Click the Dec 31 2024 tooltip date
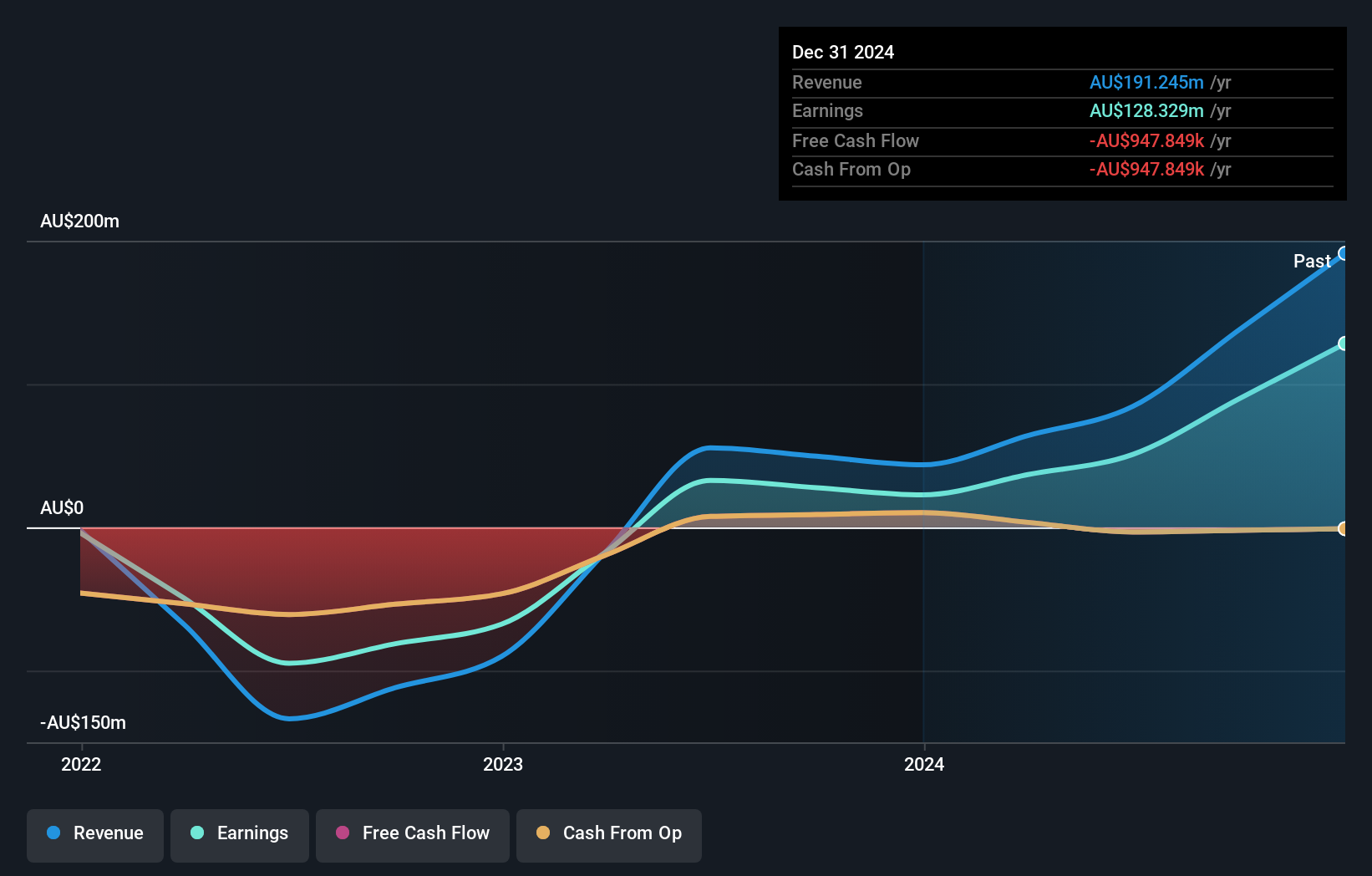The height and width of the screenshot is (876, 1372). point(843,52)
